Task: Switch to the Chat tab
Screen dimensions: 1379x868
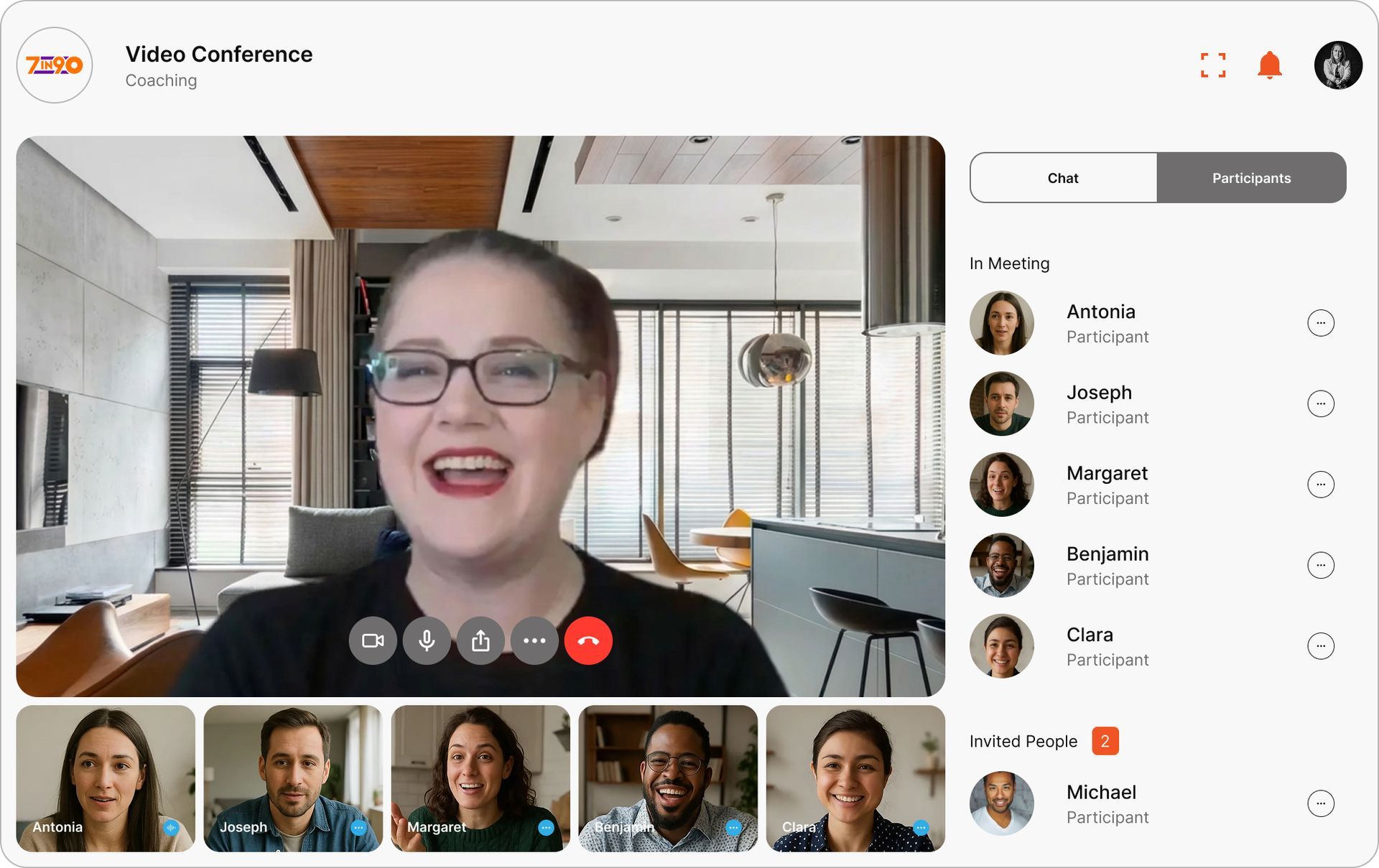Action: (x=1062, y=177)
